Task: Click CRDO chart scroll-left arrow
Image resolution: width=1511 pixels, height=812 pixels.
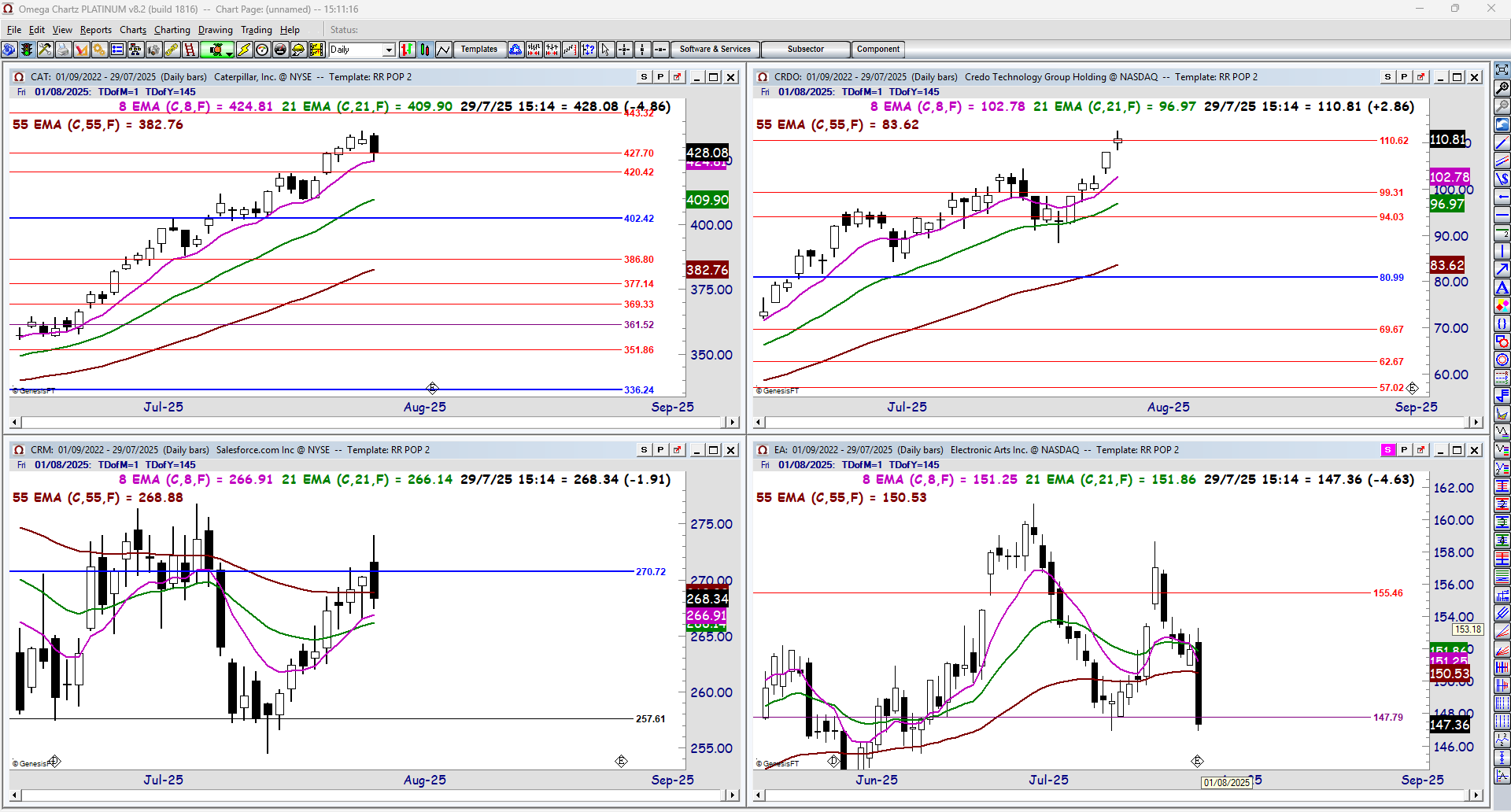Action: click(759, 423)
